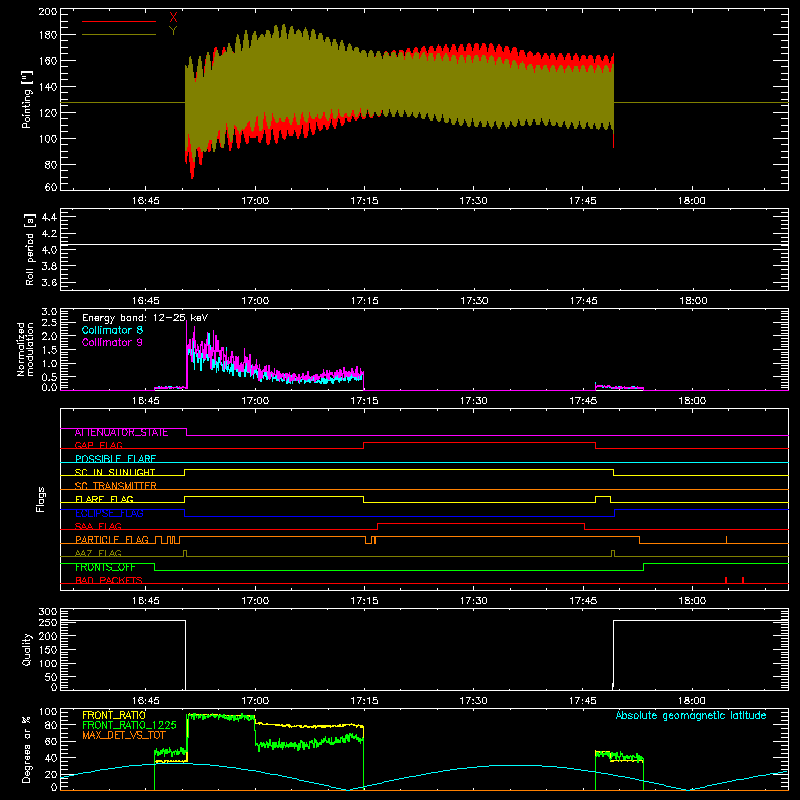Click the olive Y legend line
The image size is (800, 800).
click(119, 35)
